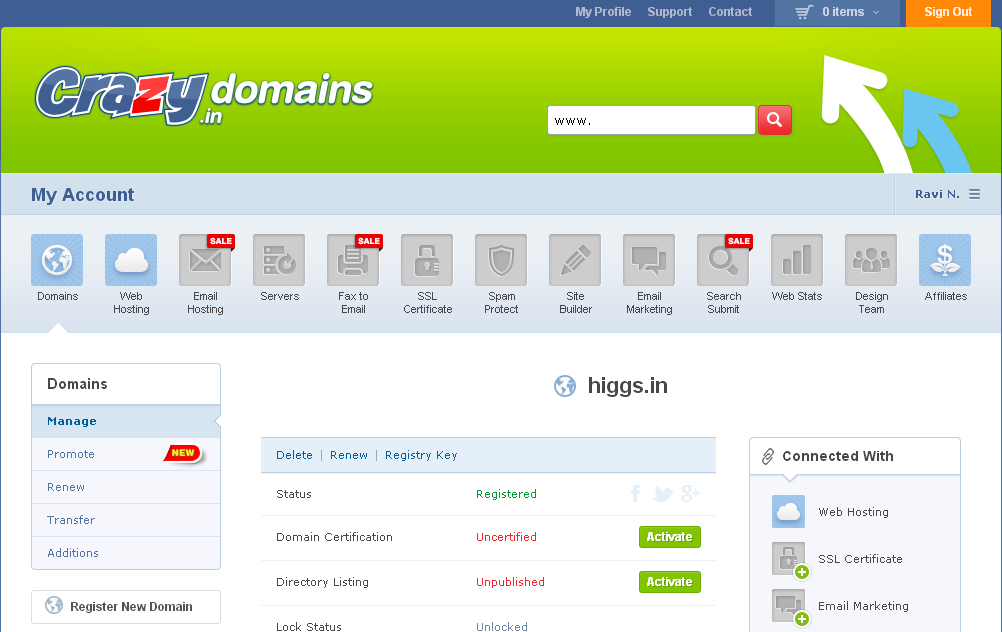Open Support in top bar

pyautogui.click(x=669, y=12)
